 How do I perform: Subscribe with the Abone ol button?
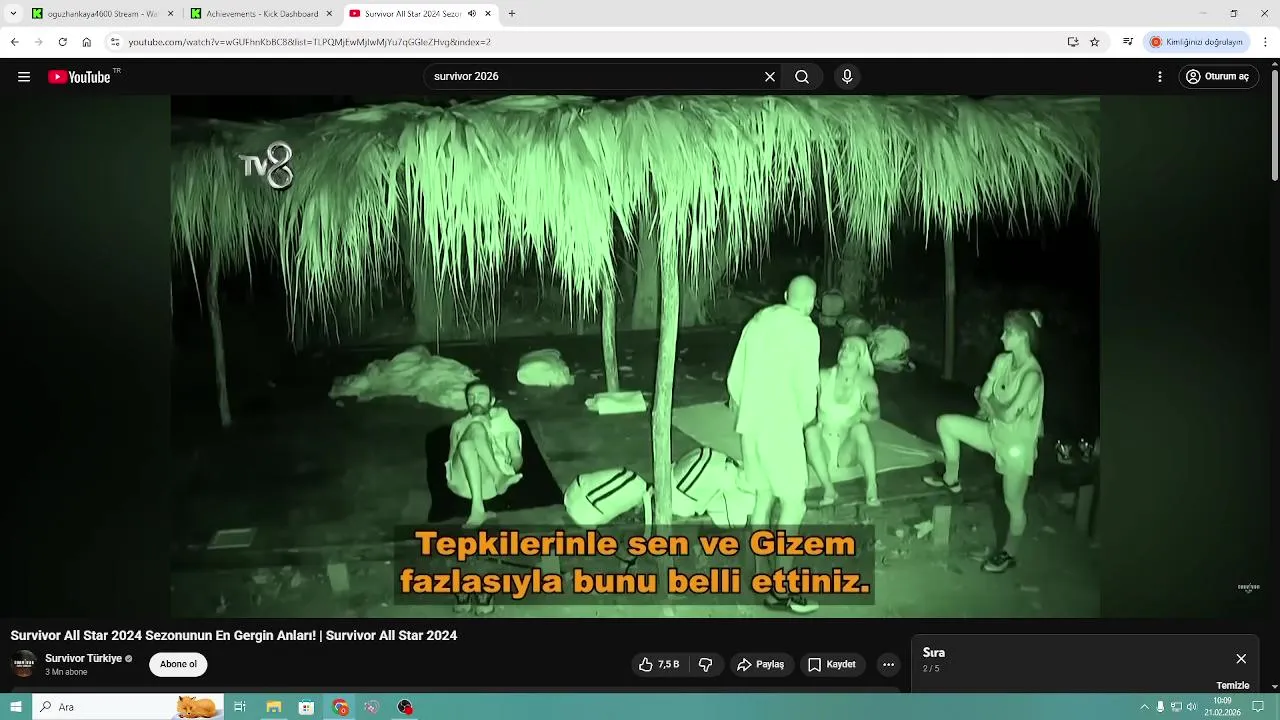click(178, 664)
